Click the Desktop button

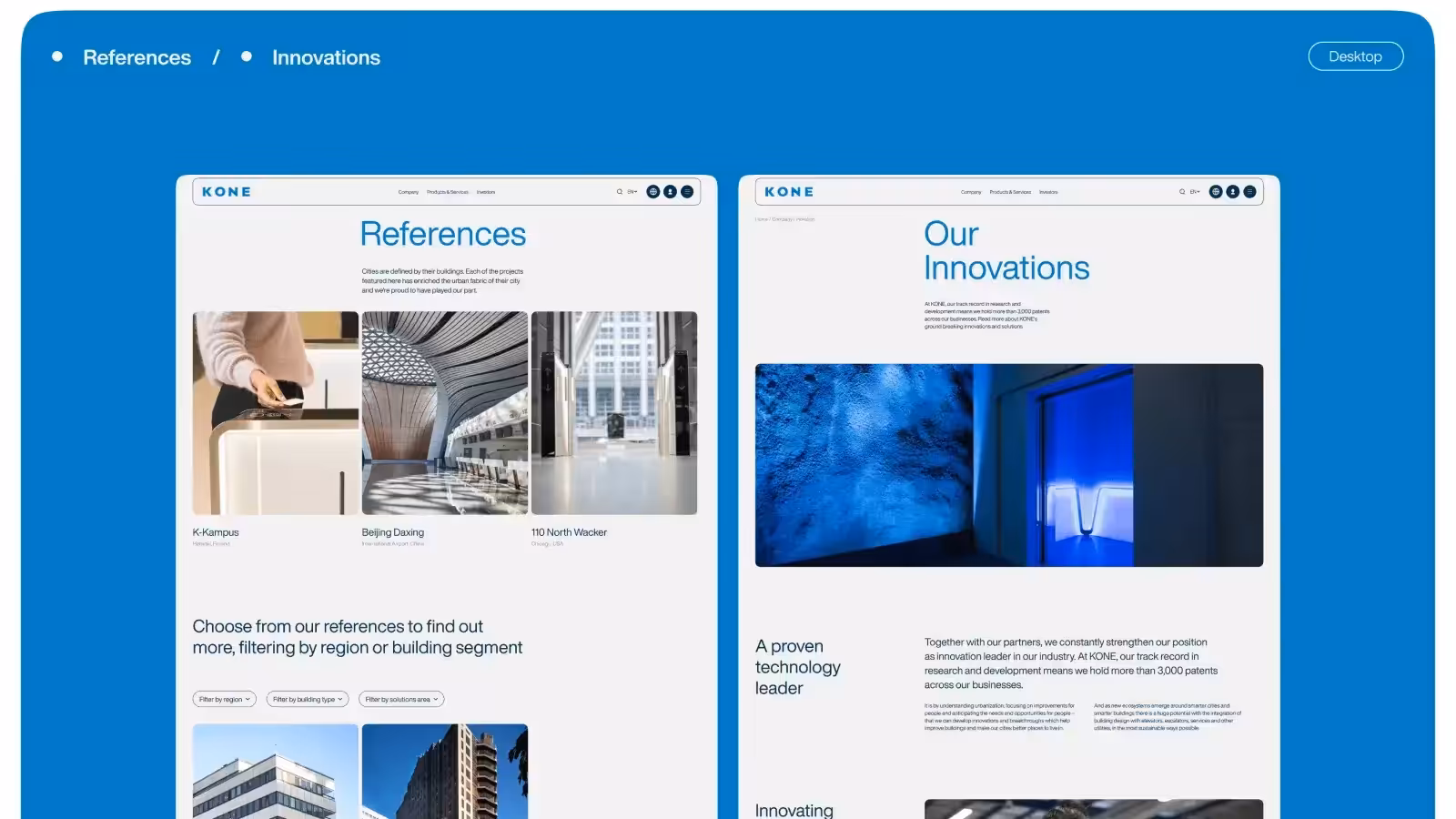[1355, 56]
